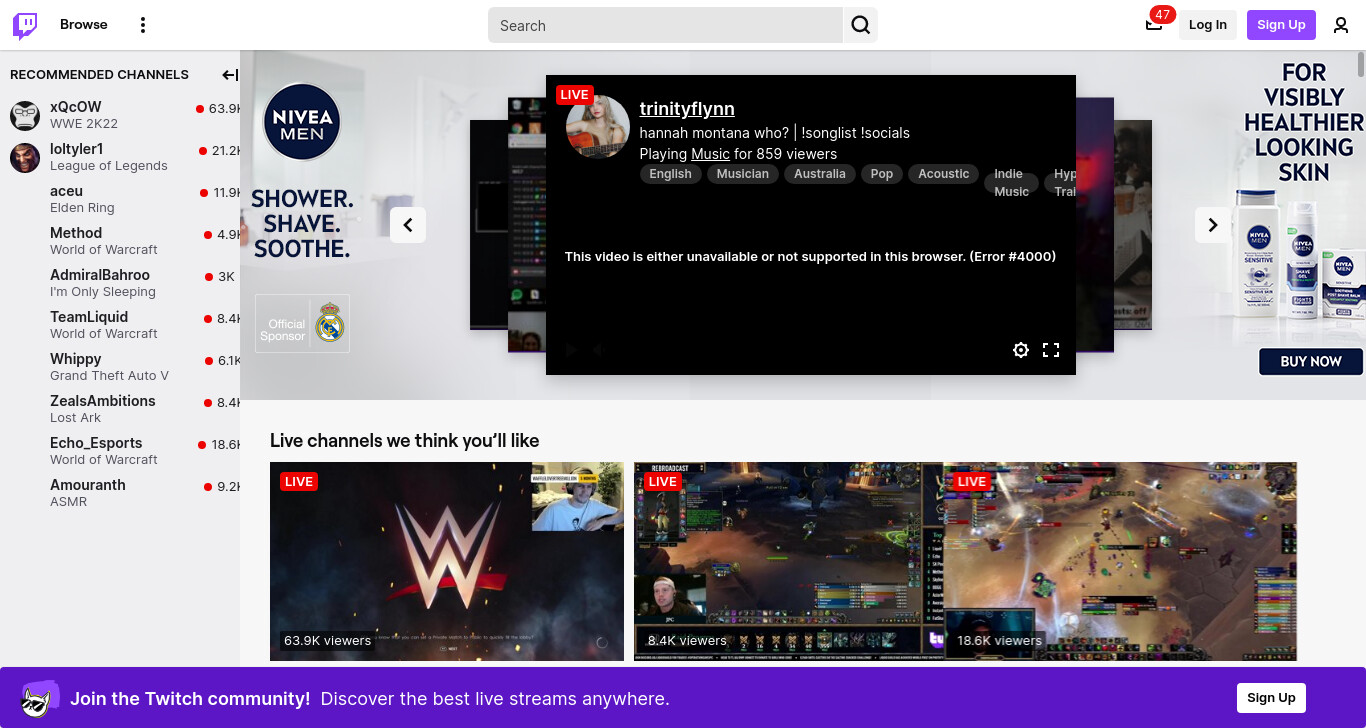
Task: Open trinityflynn channel name link
Action: (x=687, y=109)
